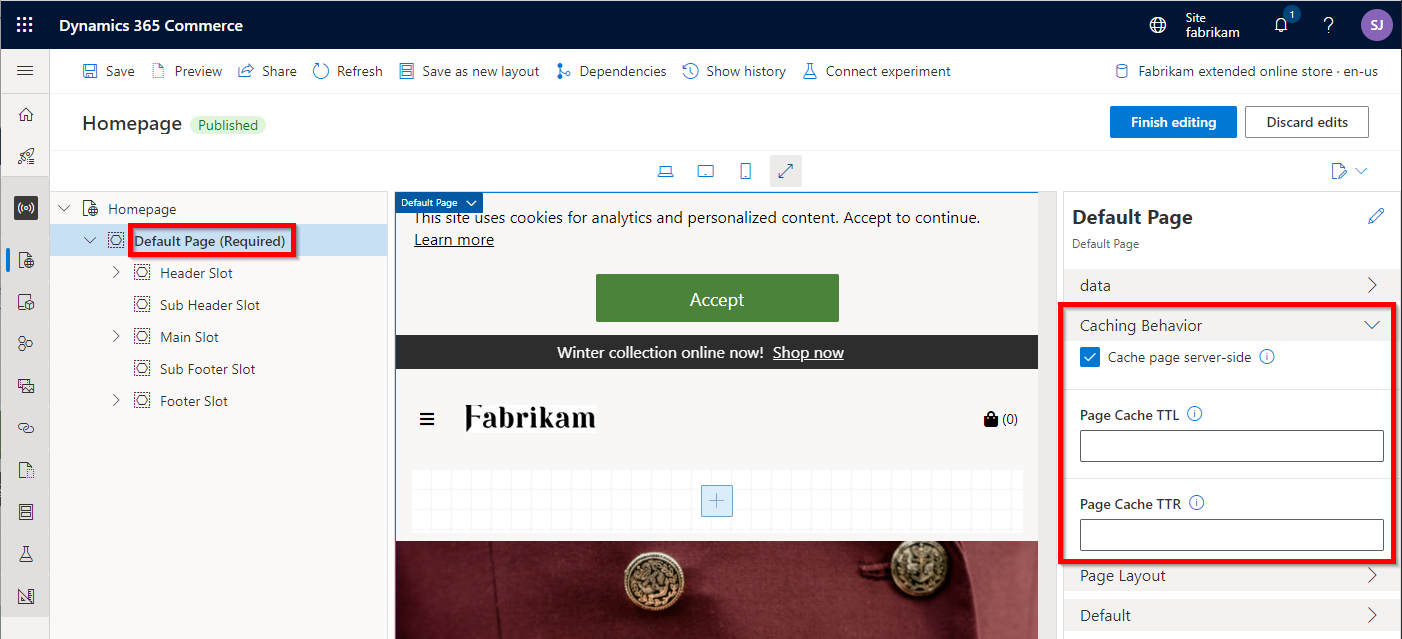The image size is (1402, 639).
Task: Open the design ruler sidebar icon
Action: (x=26, y=597)
